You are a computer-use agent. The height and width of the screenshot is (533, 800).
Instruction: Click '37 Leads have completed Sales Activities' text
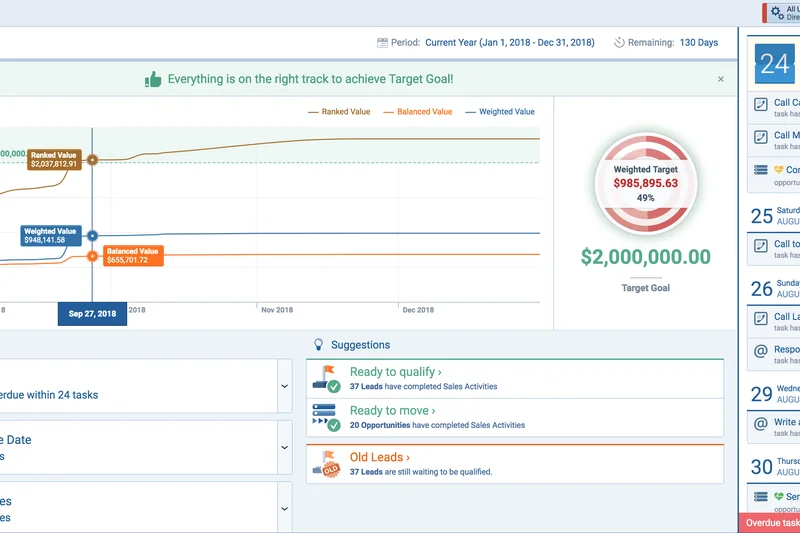tap(423, 387)
